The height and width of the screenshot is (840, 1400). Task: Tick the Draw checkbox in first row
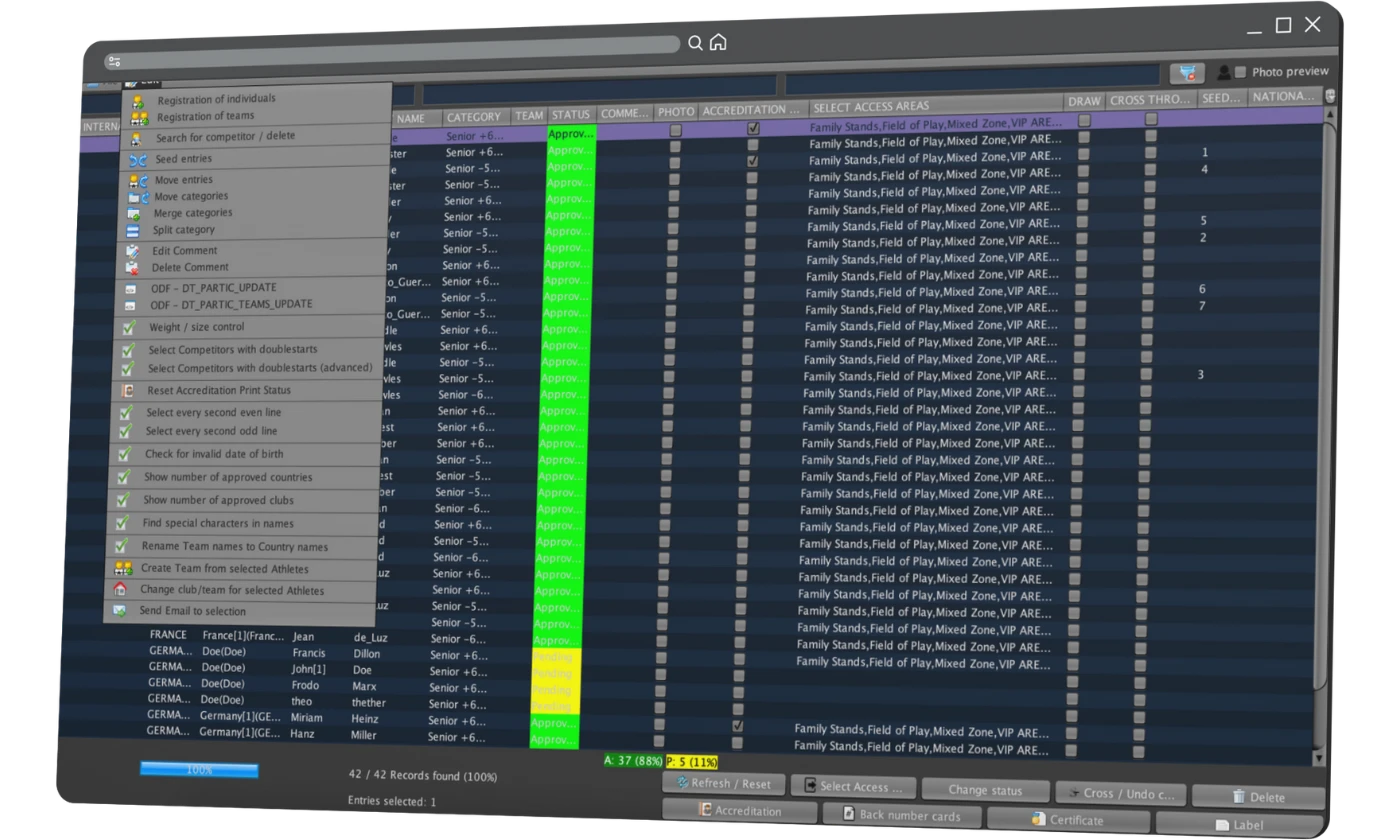[x=1084, y=120]
